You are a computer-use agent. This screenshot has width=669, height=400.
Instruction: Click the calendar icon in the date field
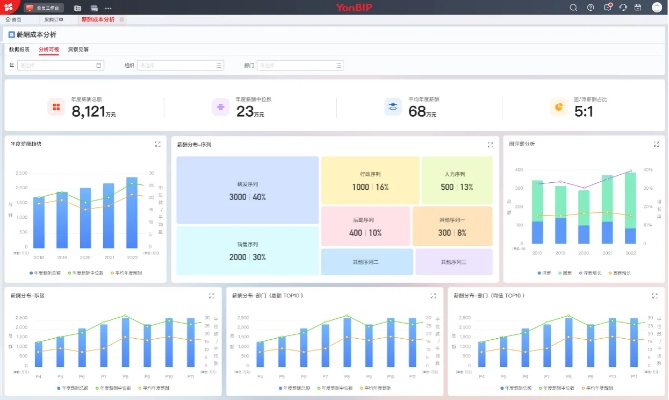pyautogui.click(x=99, y=66)
